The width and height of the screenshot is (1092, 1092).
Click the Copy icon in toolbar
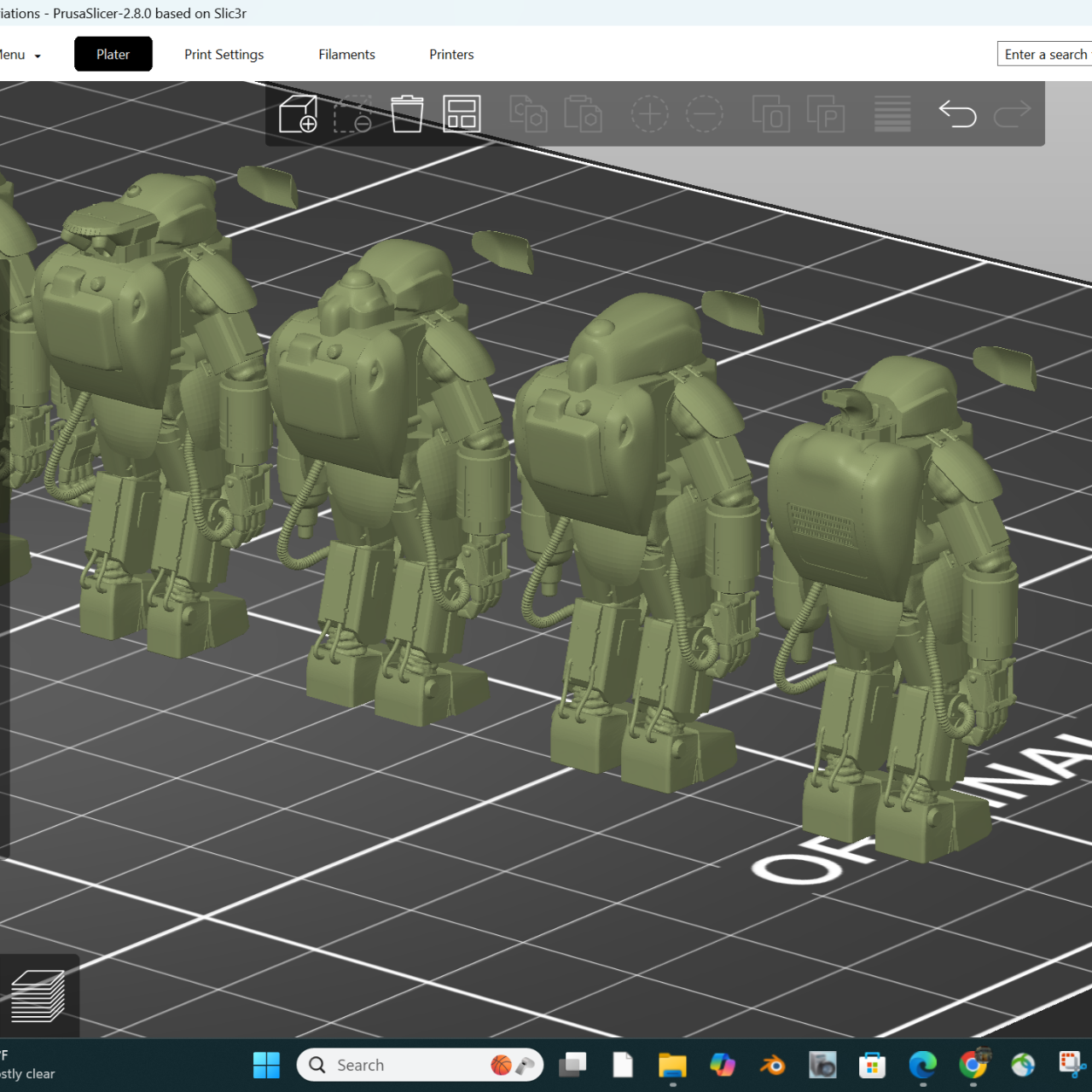tap(528, 114)
